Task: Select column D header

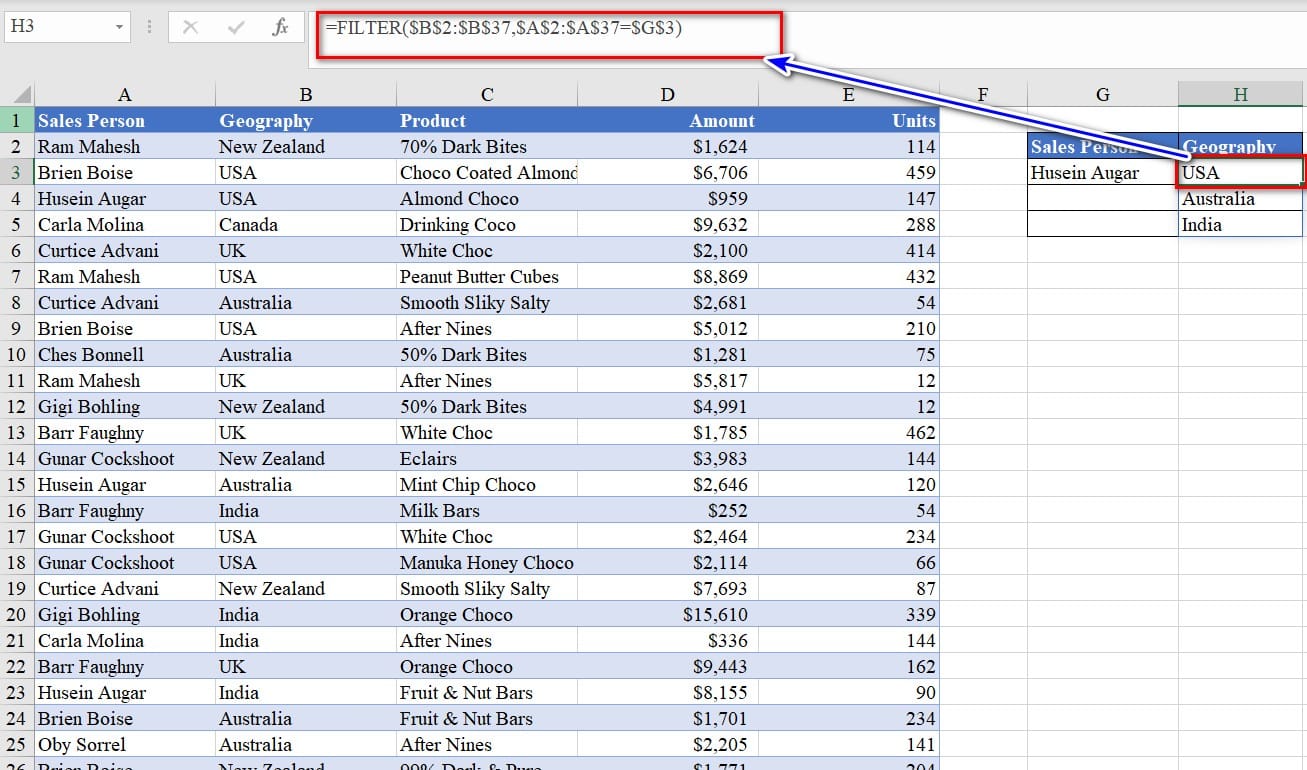Action: coord(667,95)
